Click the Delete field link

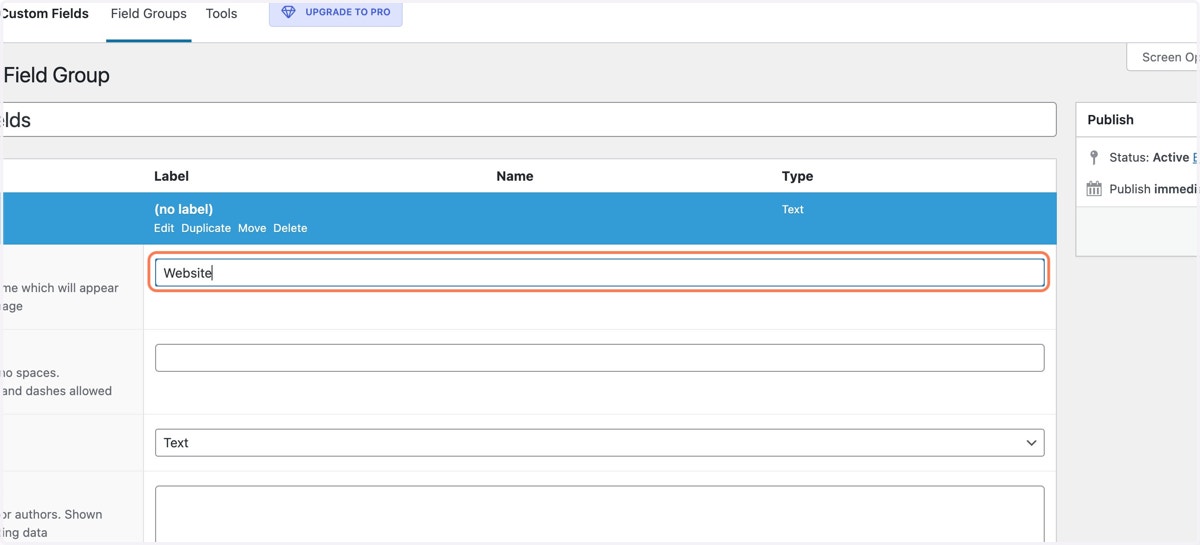coord(290,228)
